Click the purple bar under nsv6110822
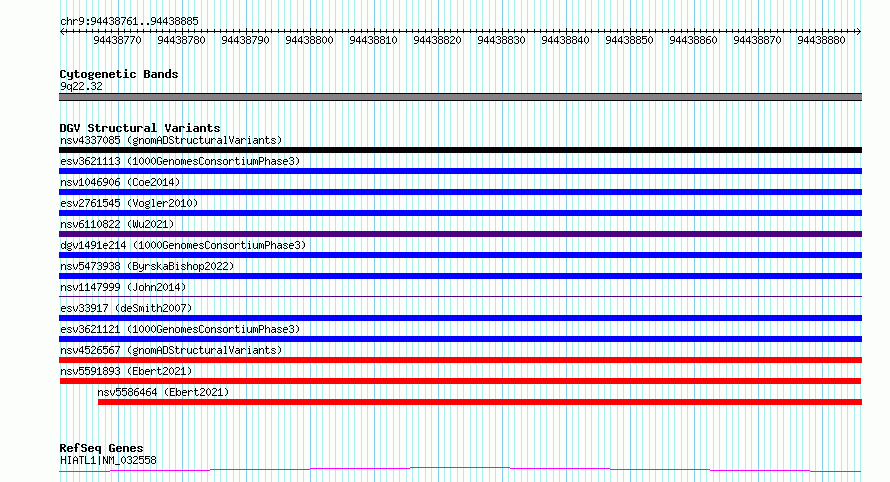The image size is (890, 482). pos(460,234)
